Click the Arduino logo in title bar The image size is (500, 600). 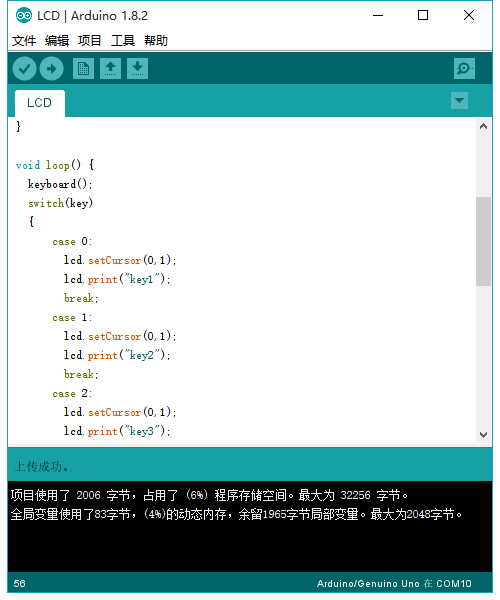tap(24, 16)
